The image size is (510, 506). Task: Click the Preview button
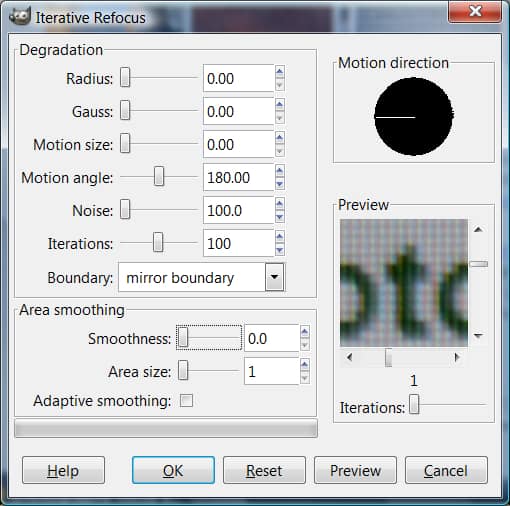coord(355,470)
